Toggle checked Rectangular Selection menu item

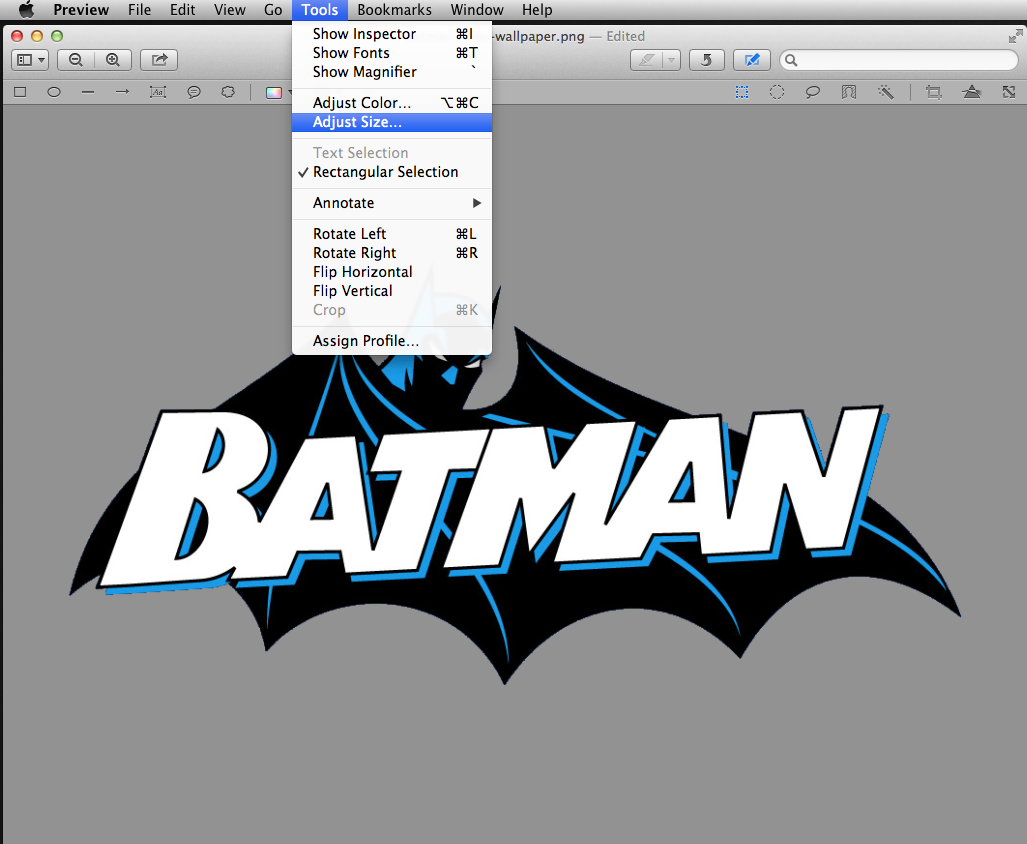click(x=392, y=172)
